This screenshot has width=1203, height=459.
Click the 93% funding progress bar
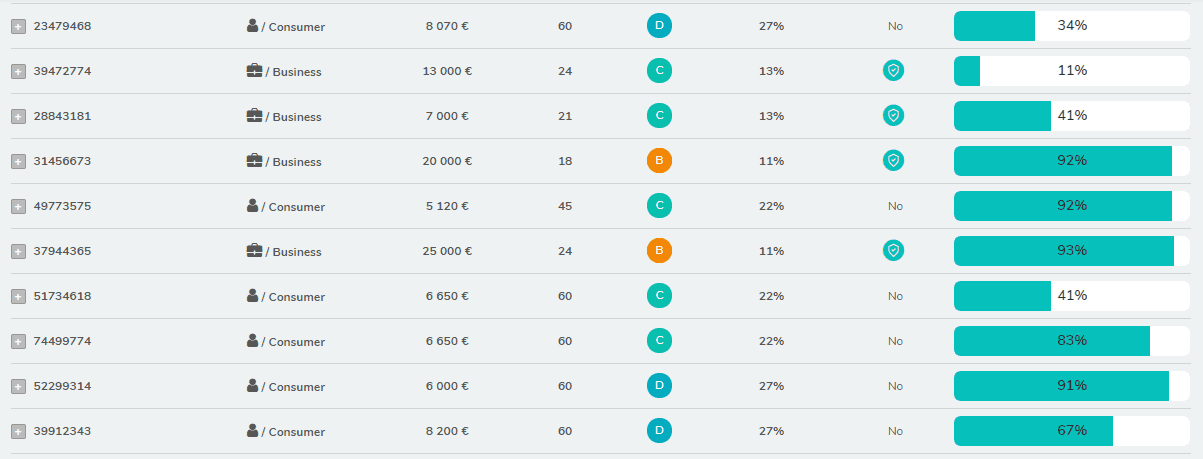click(x=1072, y=251)
